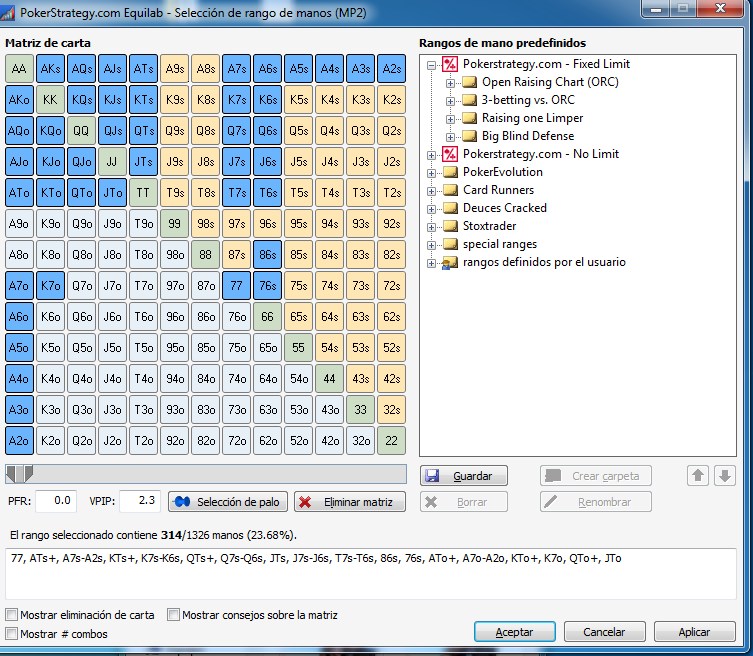Viewport: 753px width, 656px height.
Task: Toggle the A2o hand cell
Action: pos(19,441)
